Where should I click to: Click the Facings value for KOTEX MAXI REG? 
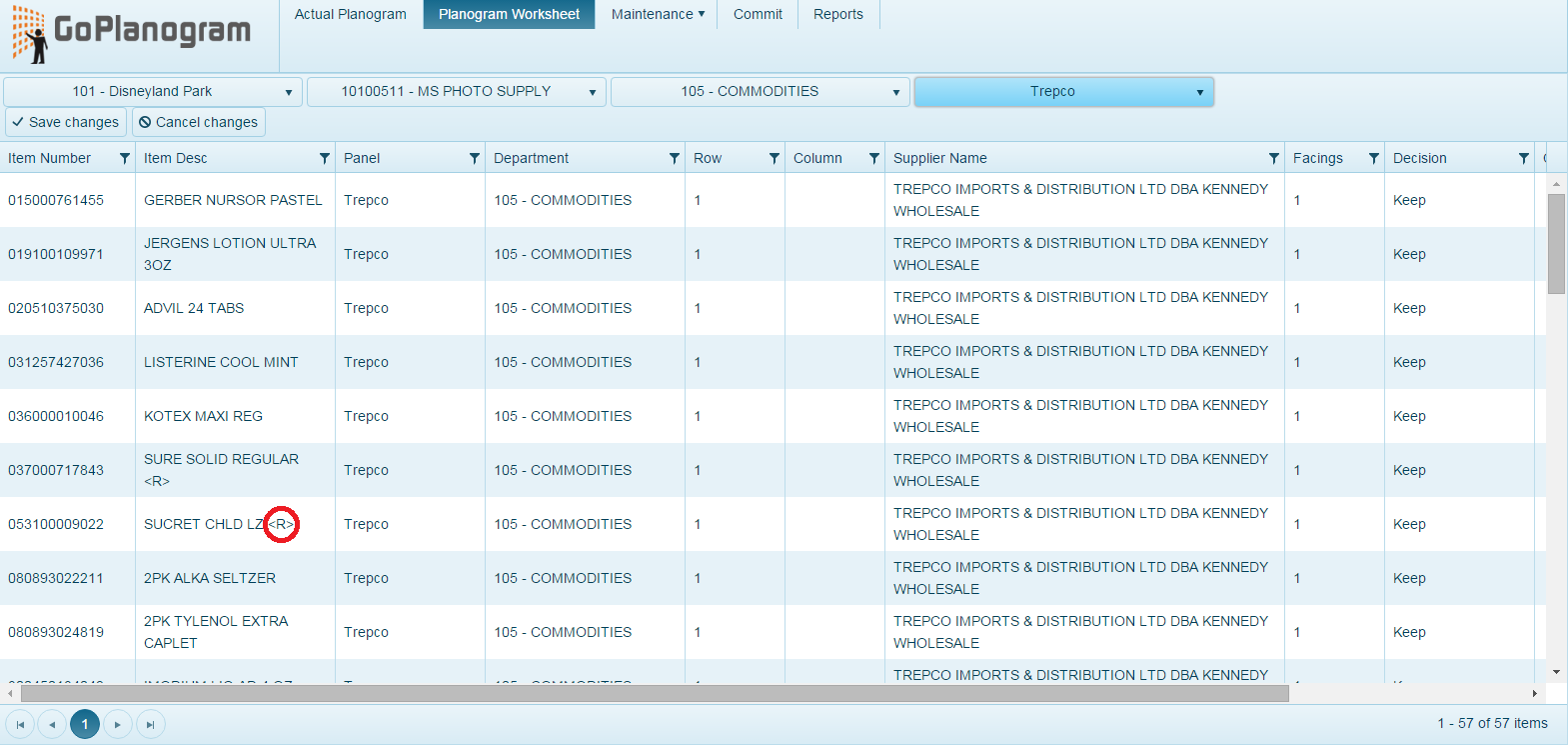(x=1297, y=416)
